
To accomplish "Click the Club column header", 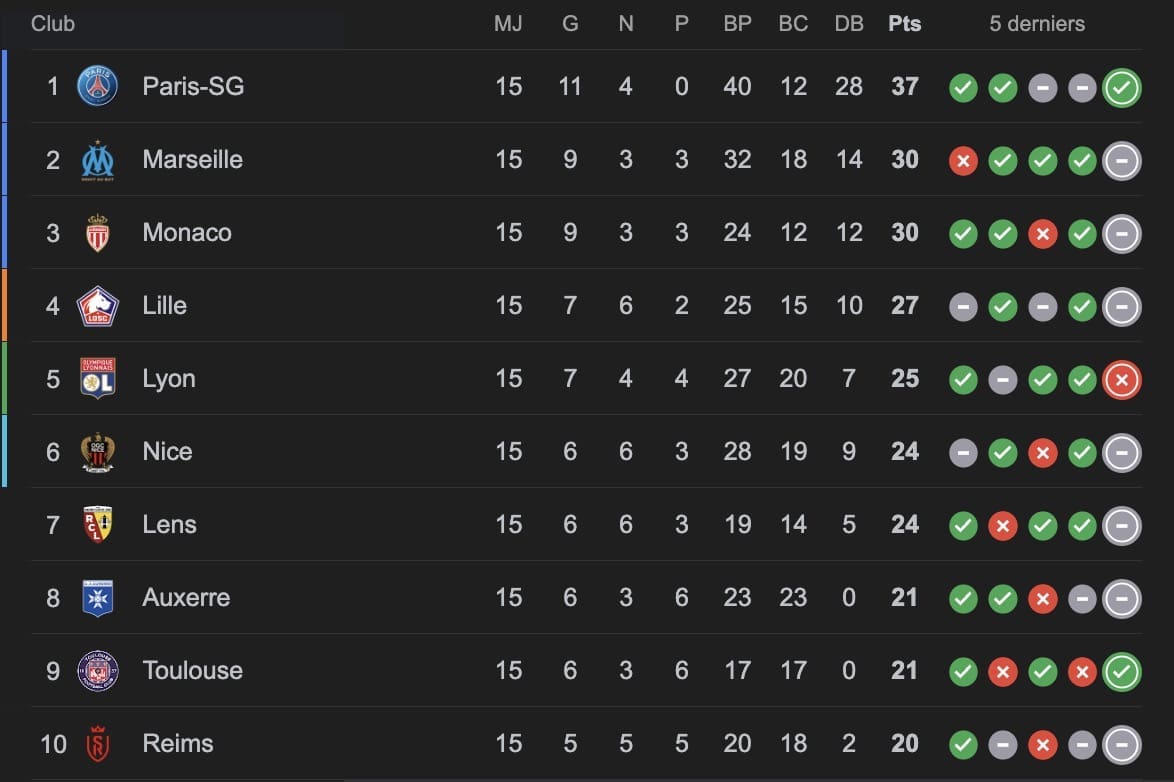I will pyautogui.click(x=53, y=24).
